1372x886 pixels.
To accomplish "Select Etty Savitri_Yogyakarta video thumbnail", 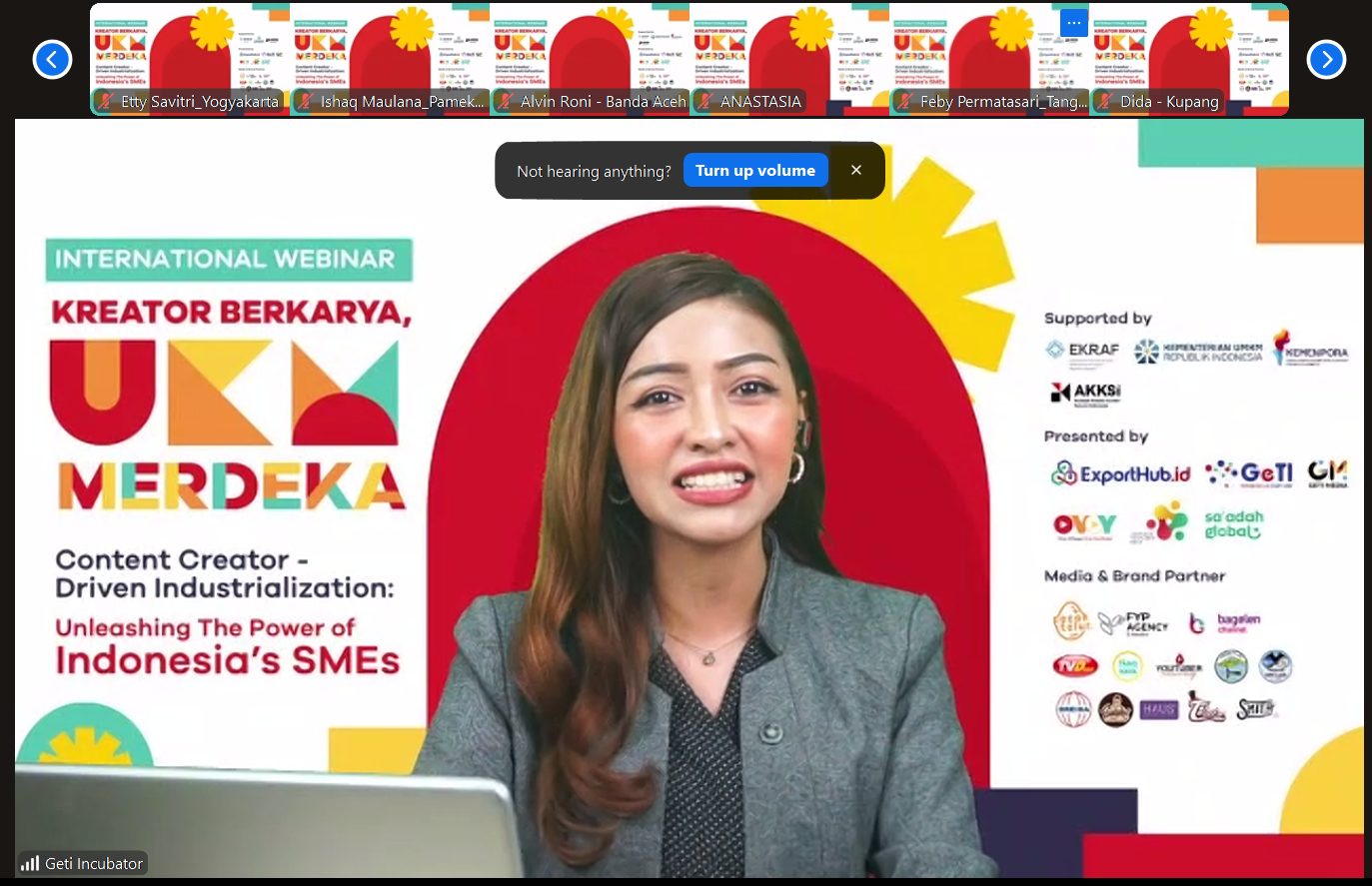I will (x=190, y=50).
